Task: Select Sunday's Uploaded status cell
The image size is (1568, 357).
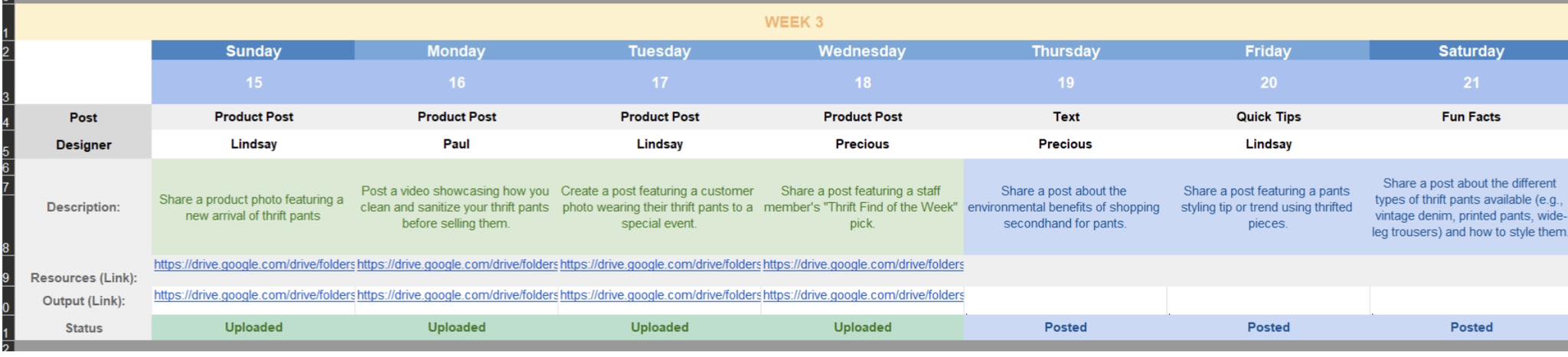Action: 253,327
